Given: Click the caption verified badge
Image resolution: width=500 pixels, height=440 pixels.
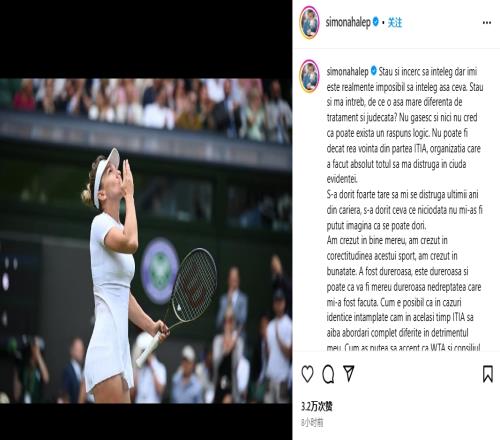Looking at the screenshot, I should coord(373,71).
